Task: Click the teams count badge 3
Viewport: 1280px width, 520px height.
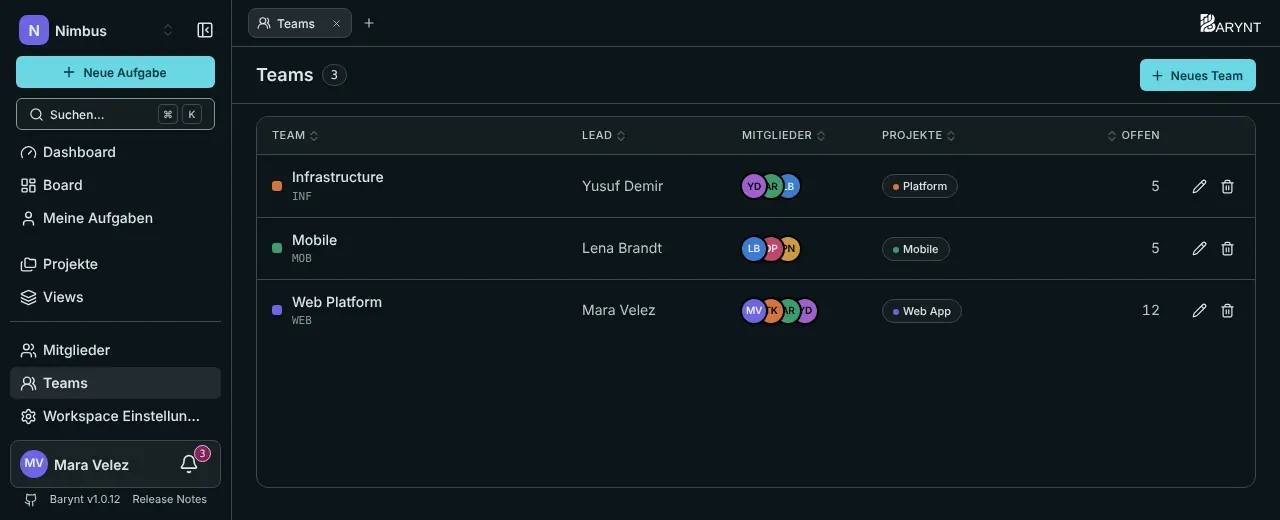Action: (335, 75)
